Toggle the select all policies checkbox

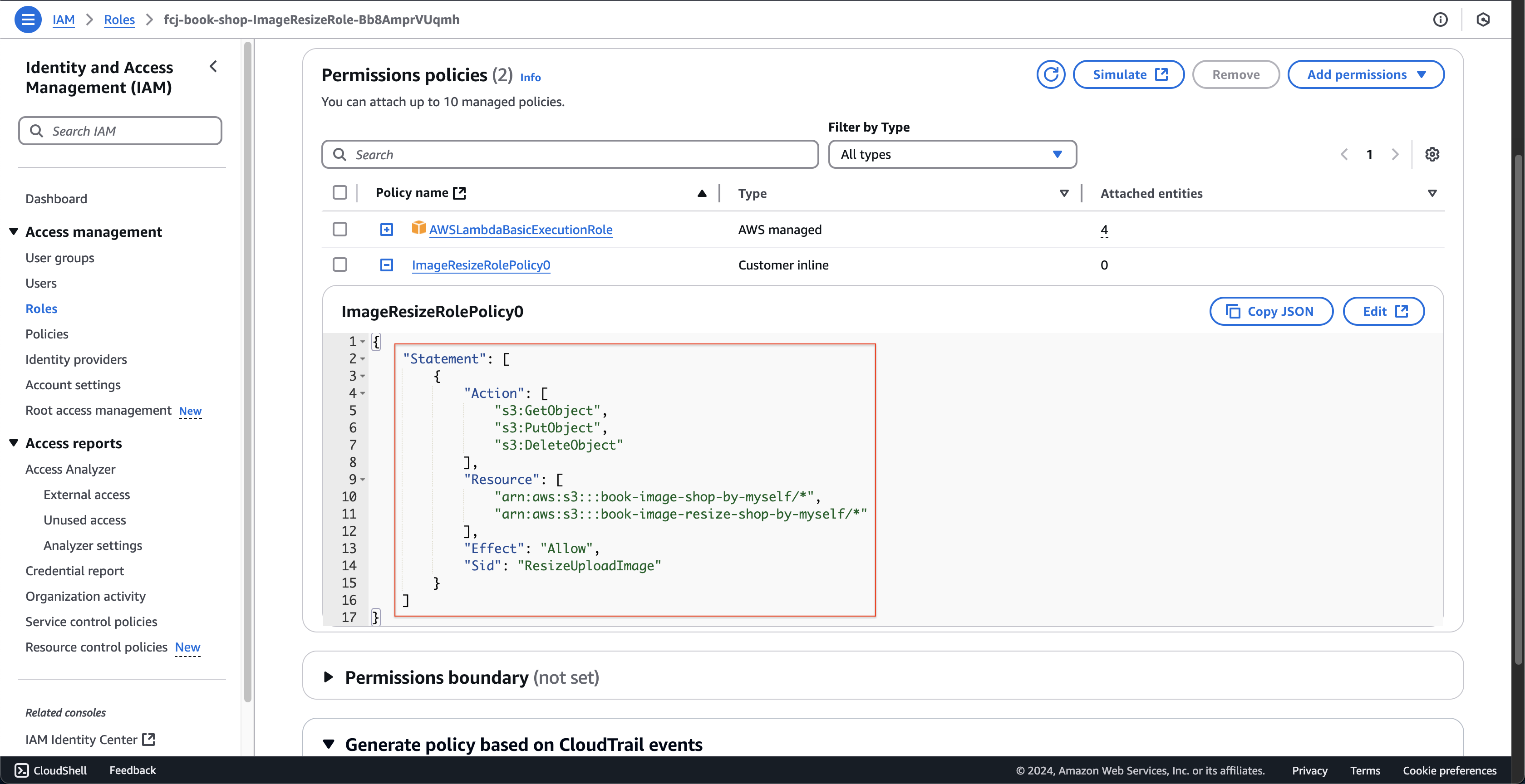[x=340, y=193]
